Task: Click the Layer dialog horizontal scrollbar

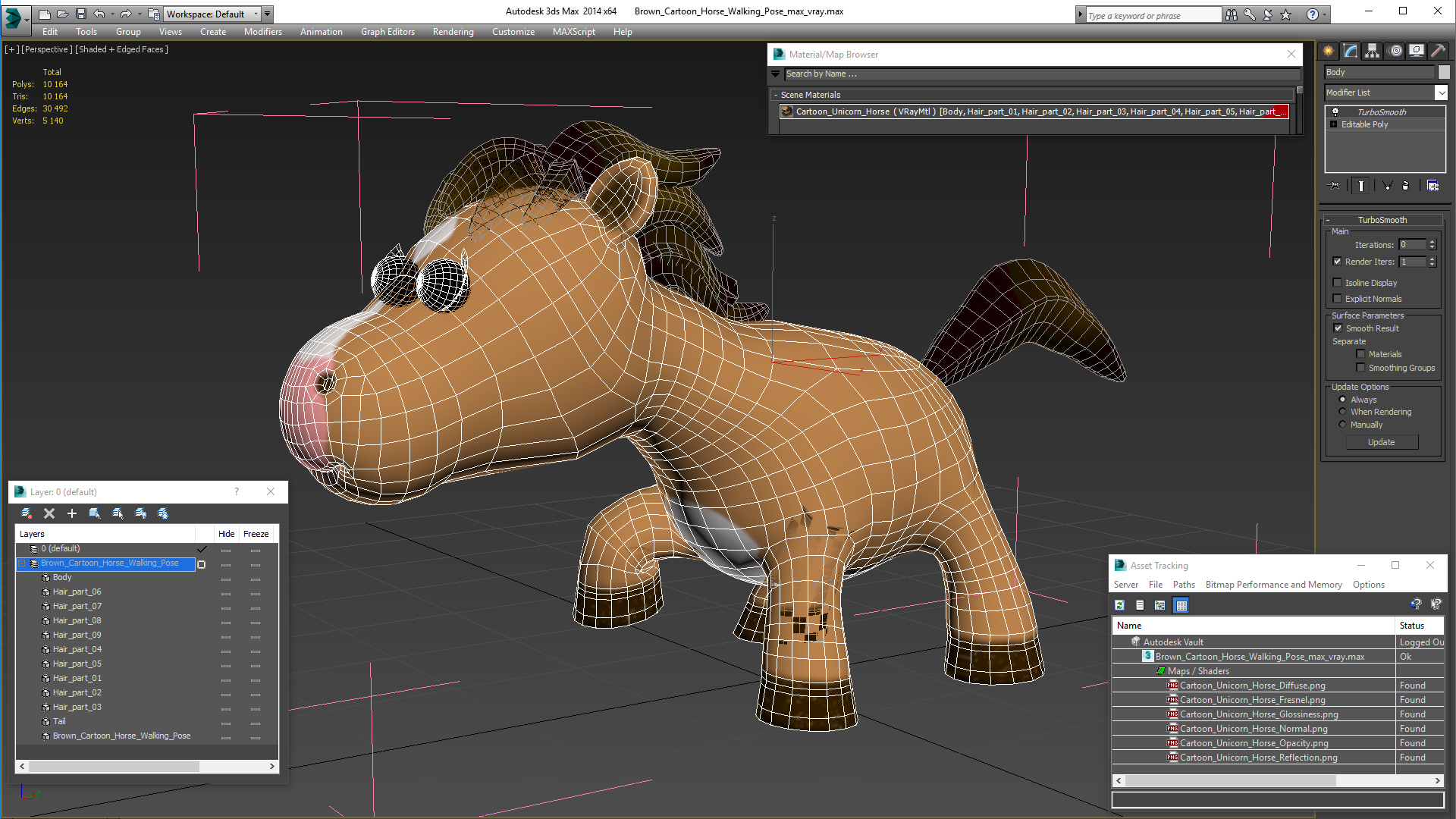Action: [147, 767]
